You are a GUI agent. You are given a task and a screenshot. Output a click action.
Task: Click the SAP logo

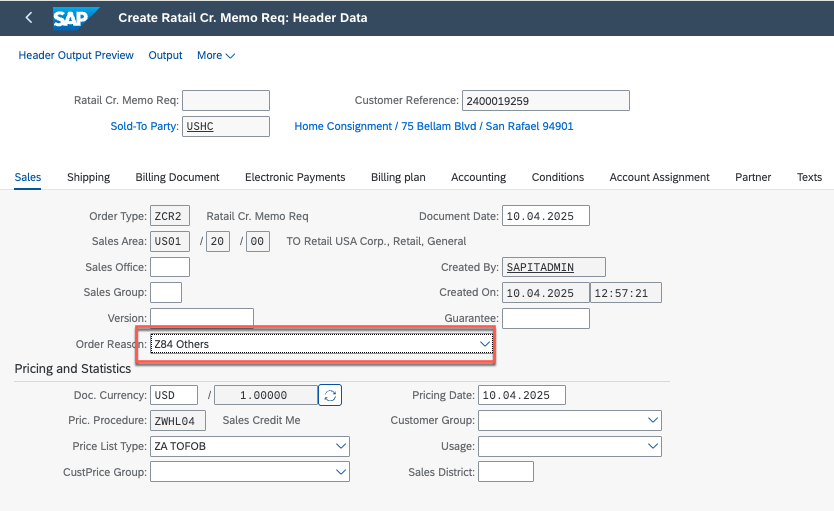[76, 18]
